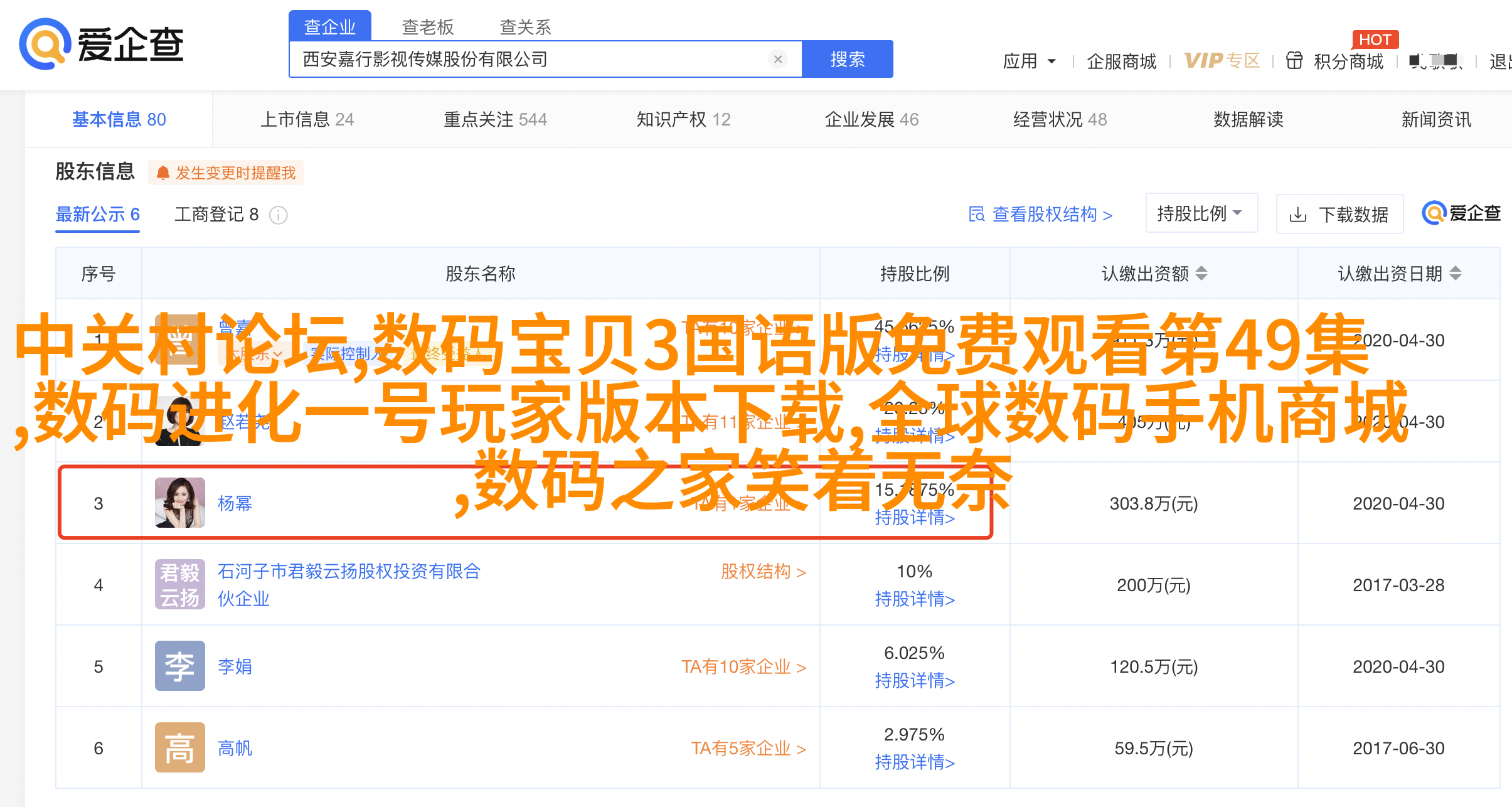This screenshot has width=1512, height=807.
Task: Switch to the 企业发展 46 tab
Action: [x=872, y=119]
